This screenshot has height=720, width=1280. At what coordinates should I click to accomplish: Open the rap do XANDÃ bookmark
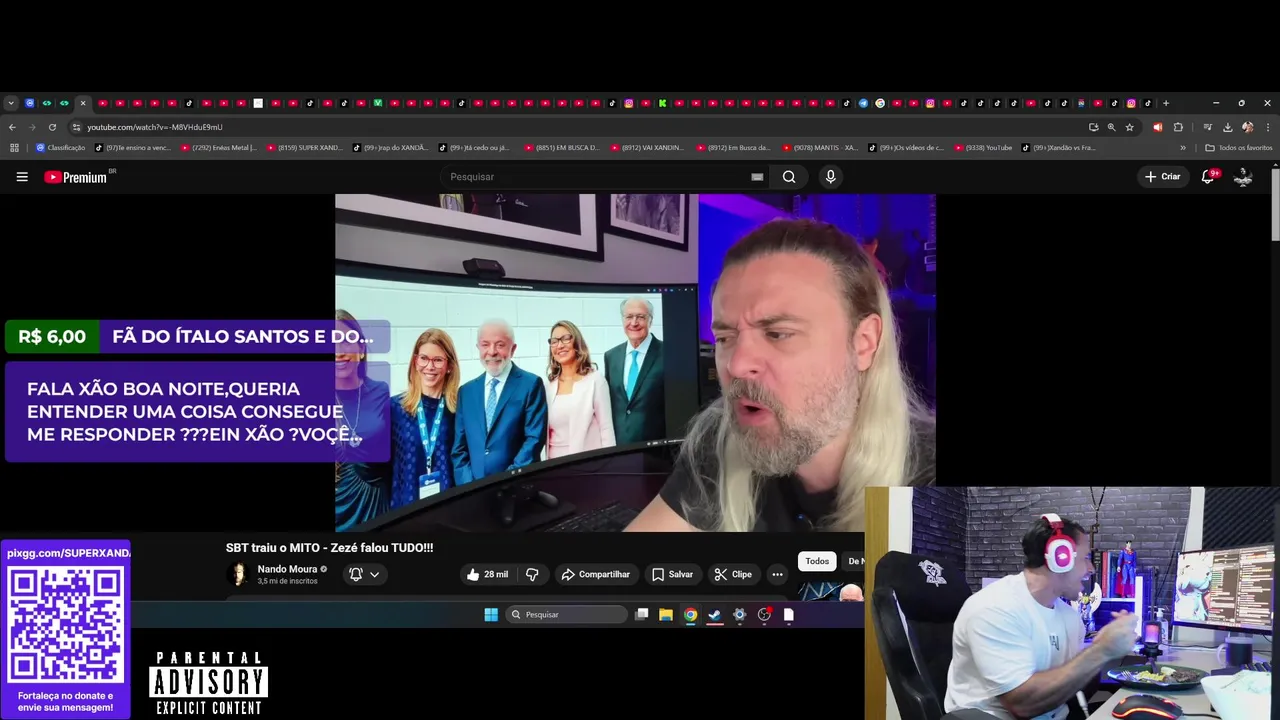(x=391, y=148)
